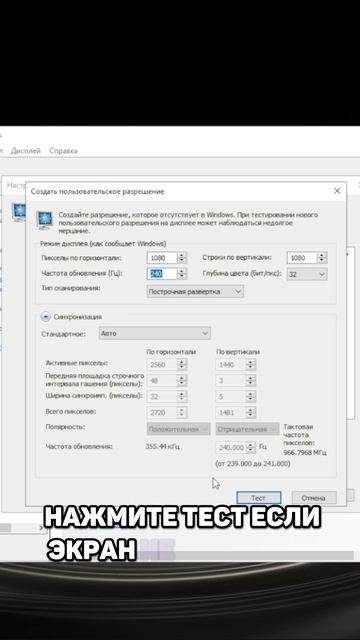
Task: Increase Строки по вертикали with the up arrow
Action: (322, 255)
